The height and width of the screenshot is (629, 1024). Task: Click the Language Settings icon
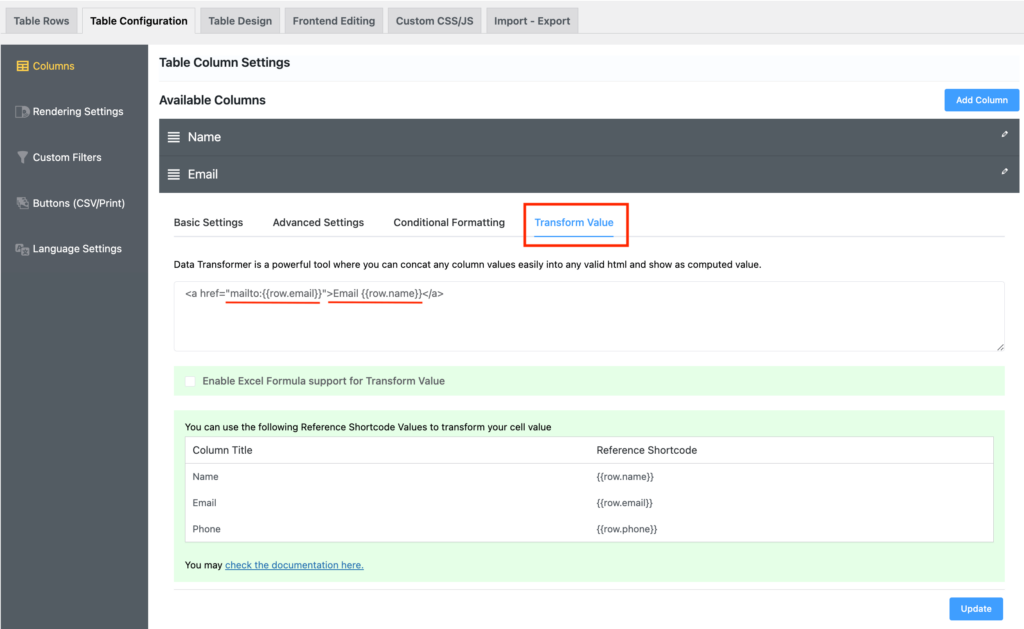pyautogui.click(x=22, y=249)
